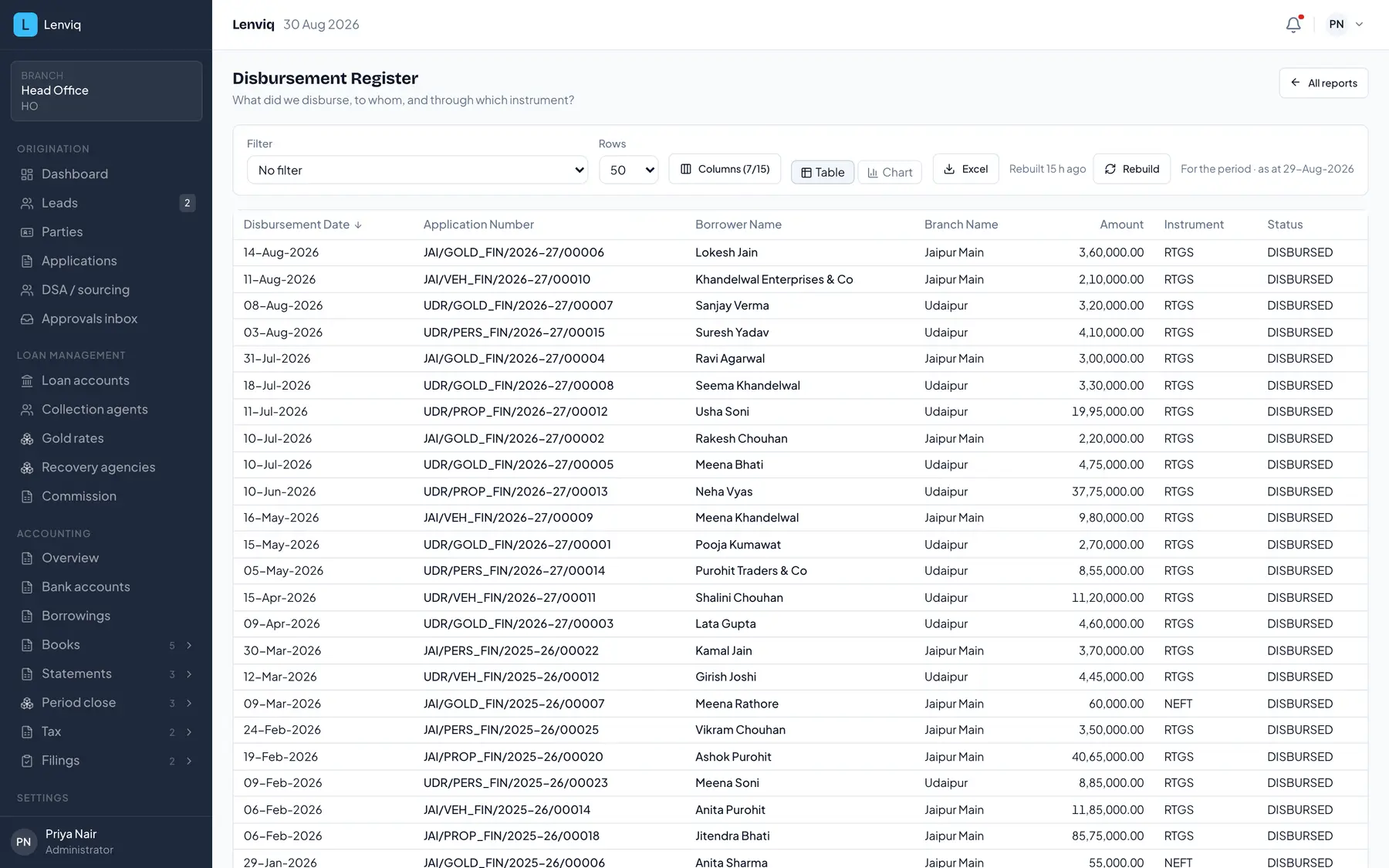Click the Lenviq logo icon in the sidebar
Image resolution: width=1389 pixels, height=868 pixels.
click(25, 25)
